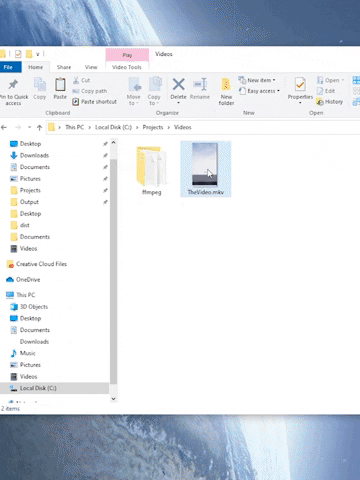Click the Forward navigation arrow
Image resolution: width=360 pixels, height=480 pixels.
coord(18,127)
